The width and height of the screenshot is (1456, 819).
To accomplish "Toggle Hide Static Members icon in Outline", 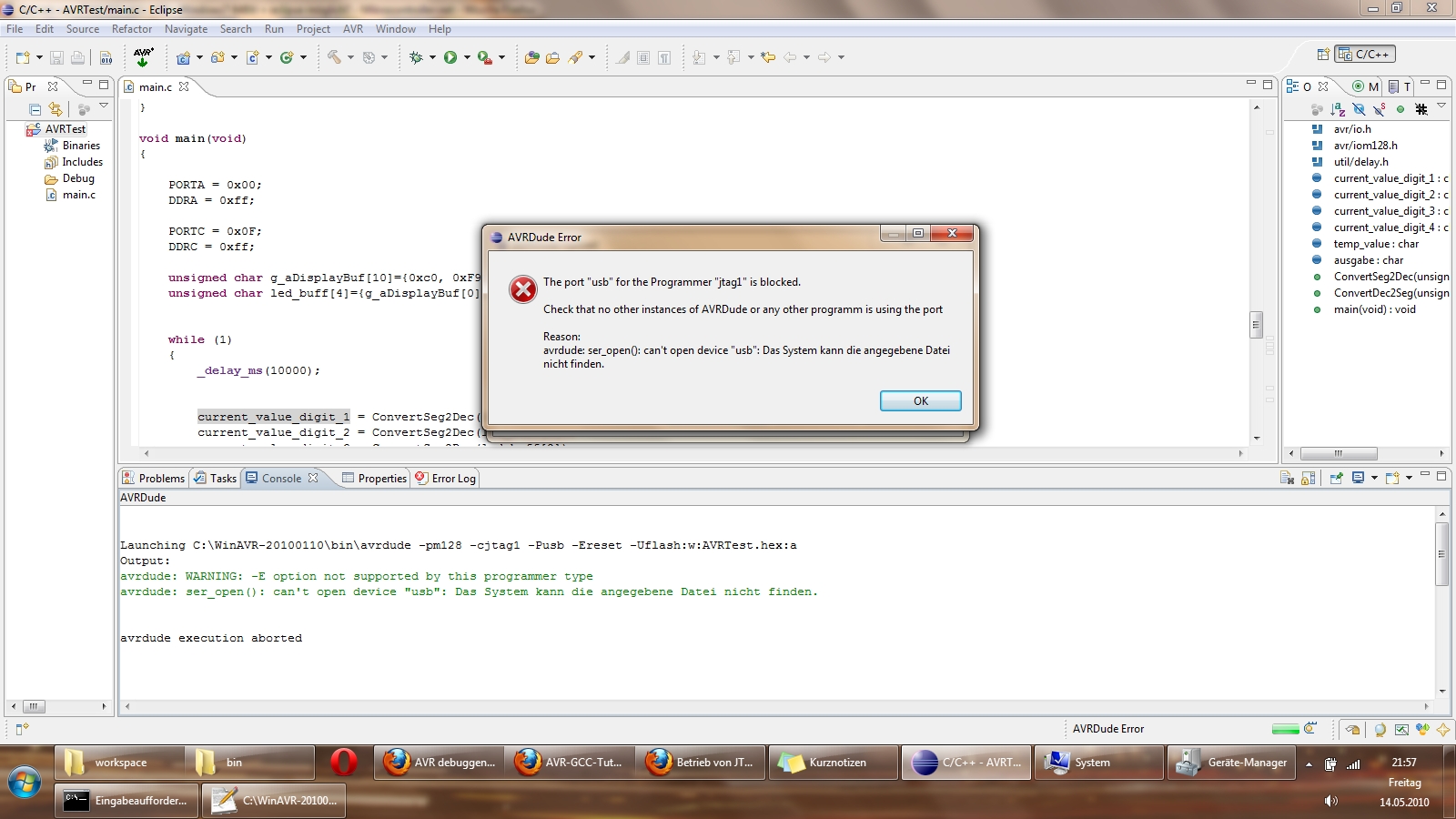I will pos(1380,109).
